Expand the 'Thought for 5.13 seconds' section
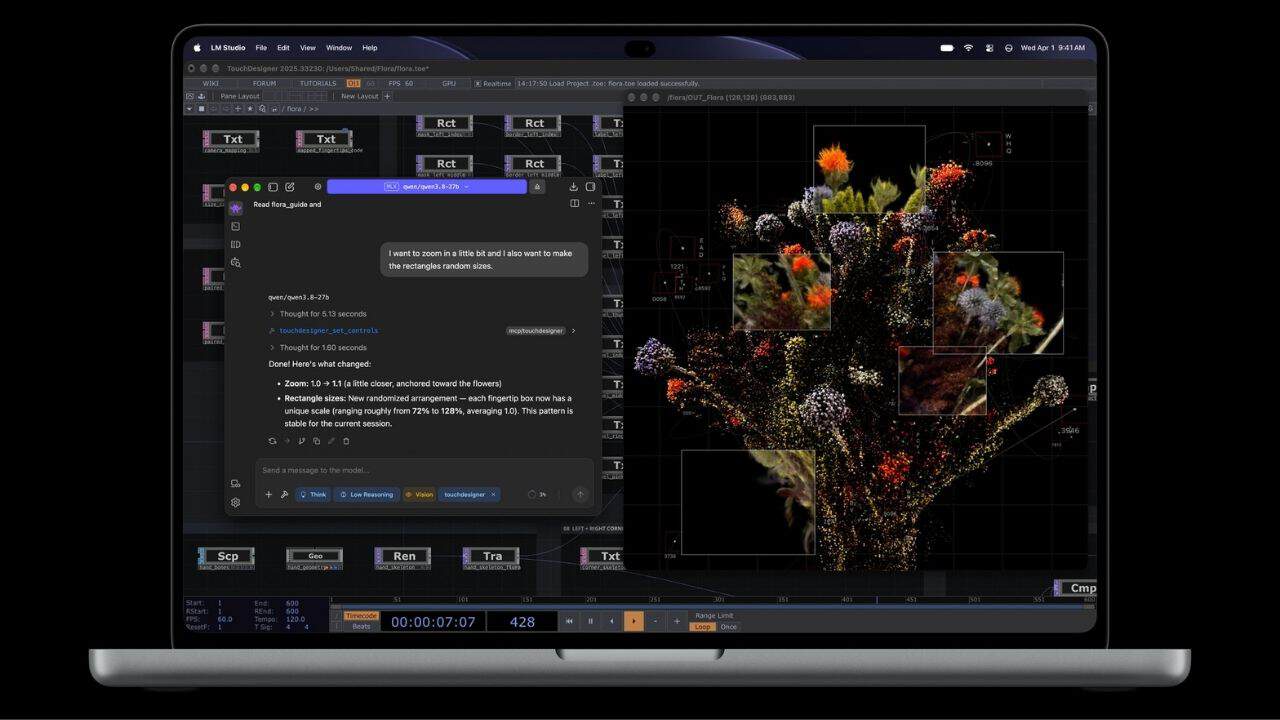The width and height of the screenshot is (1280, 720). tap(318, 314)
